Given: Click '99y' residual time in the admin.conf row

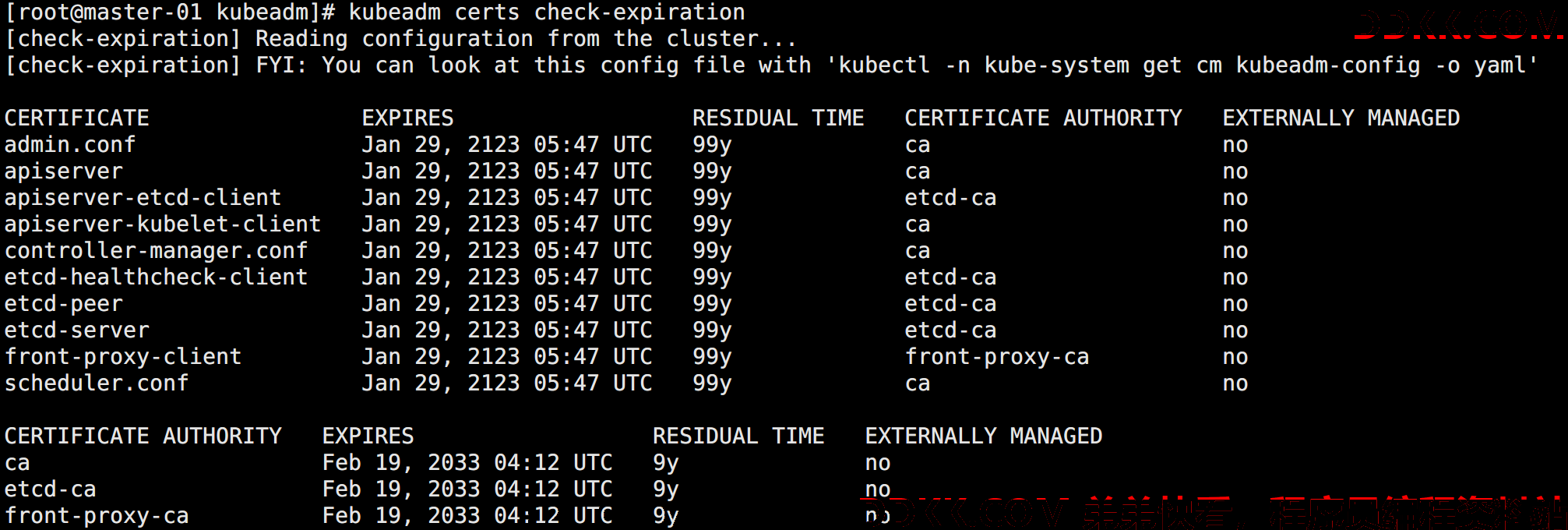Looking at the screenshot, I should tap(712, 146).
